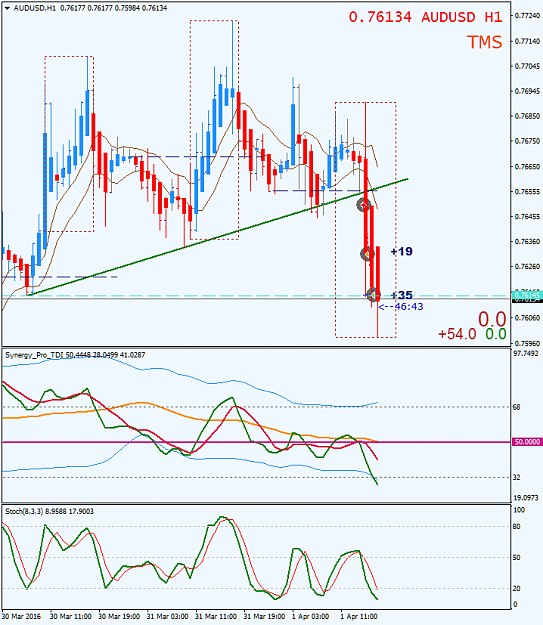Click Stochastic scale level 100
543x625 pixels.
tap(519, 510)
